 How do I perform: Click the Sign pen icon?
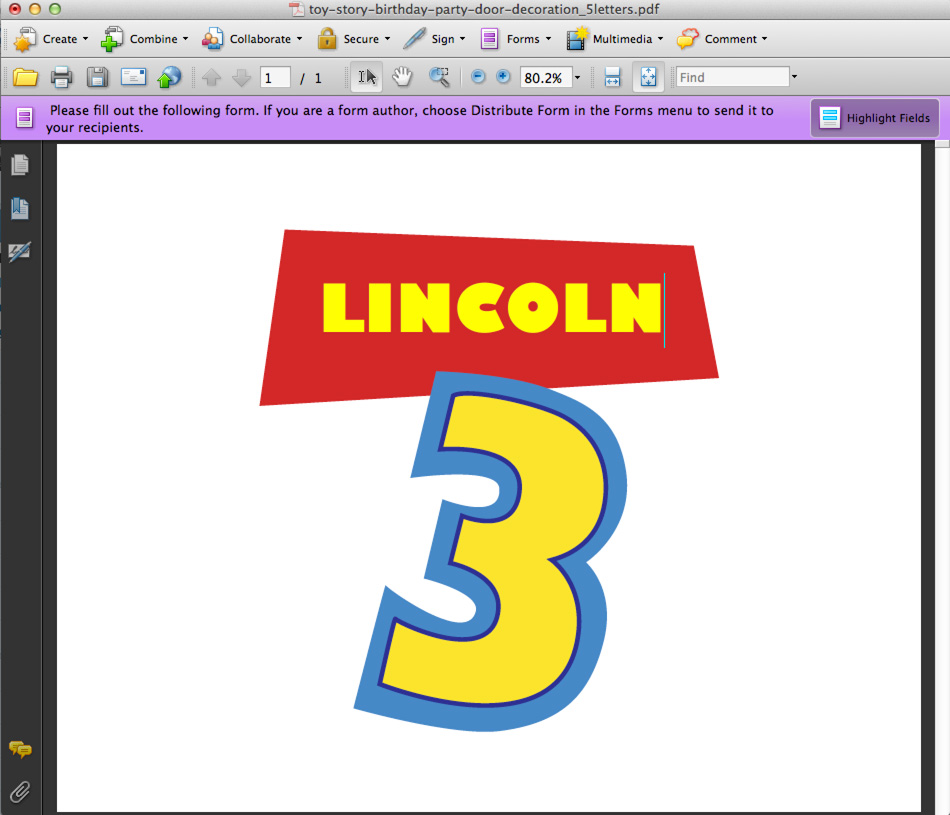tap(414, 39)
